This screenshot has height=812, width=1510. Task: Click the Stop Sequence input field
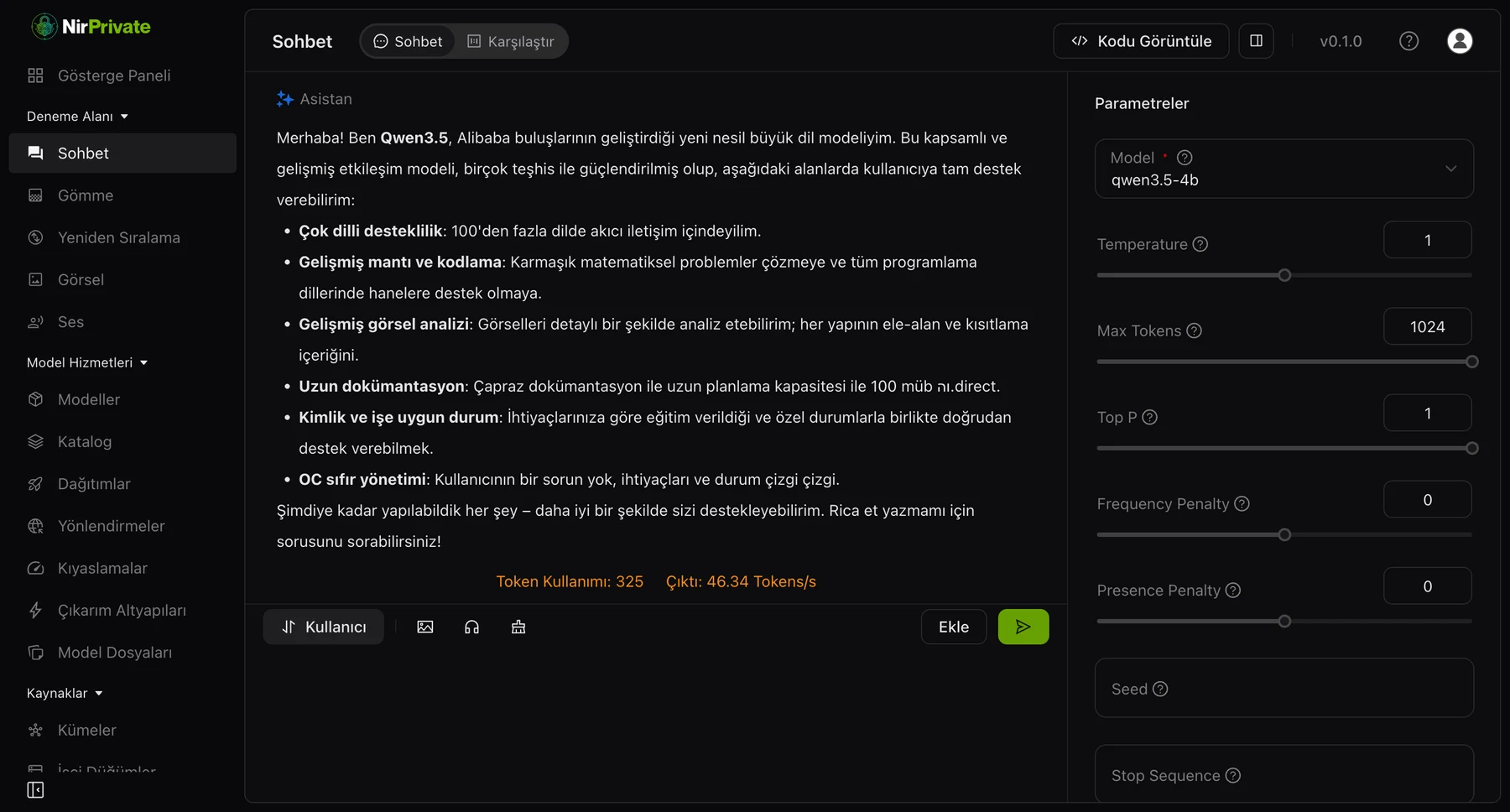[x=1284, y=774]
